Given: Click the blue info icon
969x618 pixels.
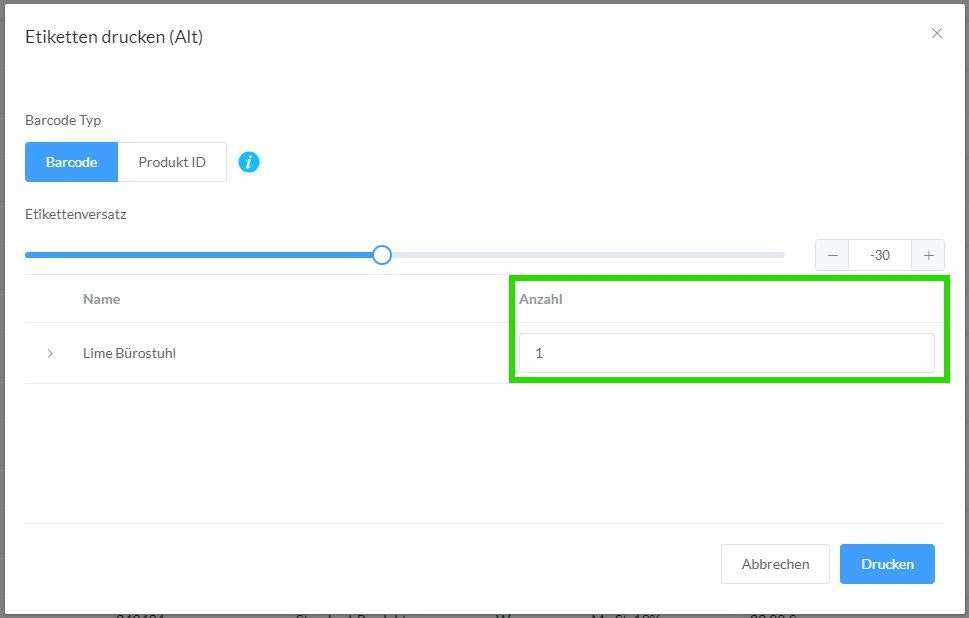Looking at the screenshot, I should (x=249, y=162).
